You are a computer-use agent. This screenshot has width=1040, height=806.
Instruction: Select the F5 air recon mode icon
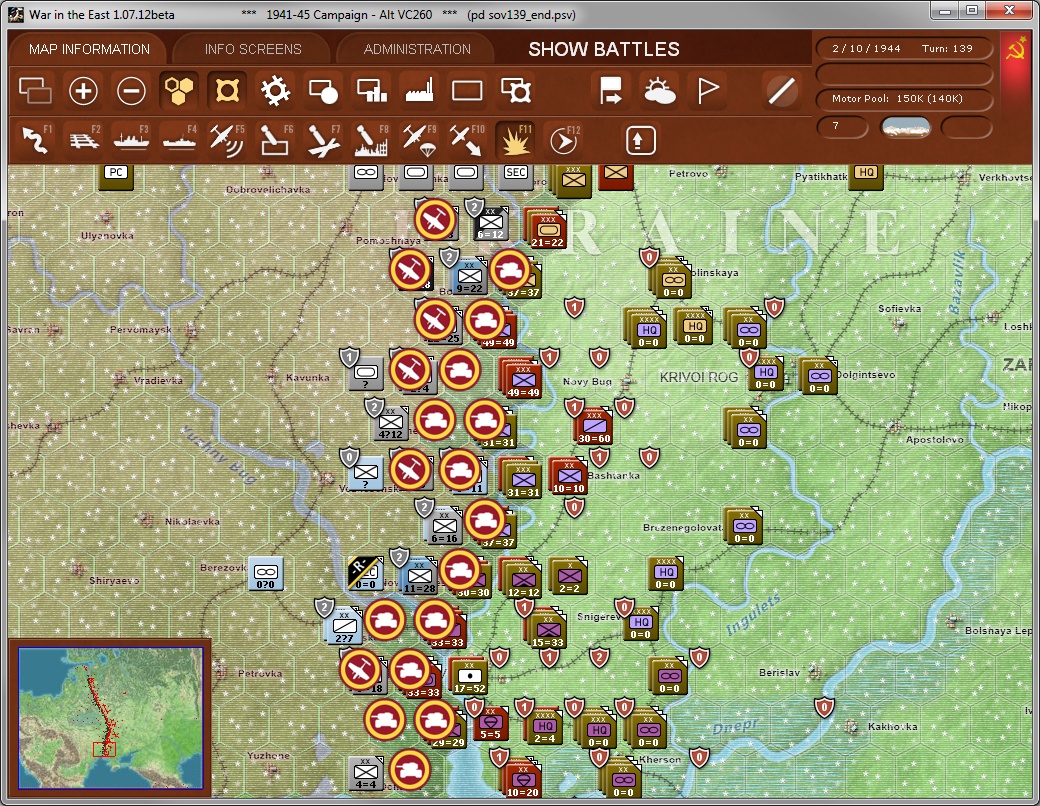click(x=227, y=140)
